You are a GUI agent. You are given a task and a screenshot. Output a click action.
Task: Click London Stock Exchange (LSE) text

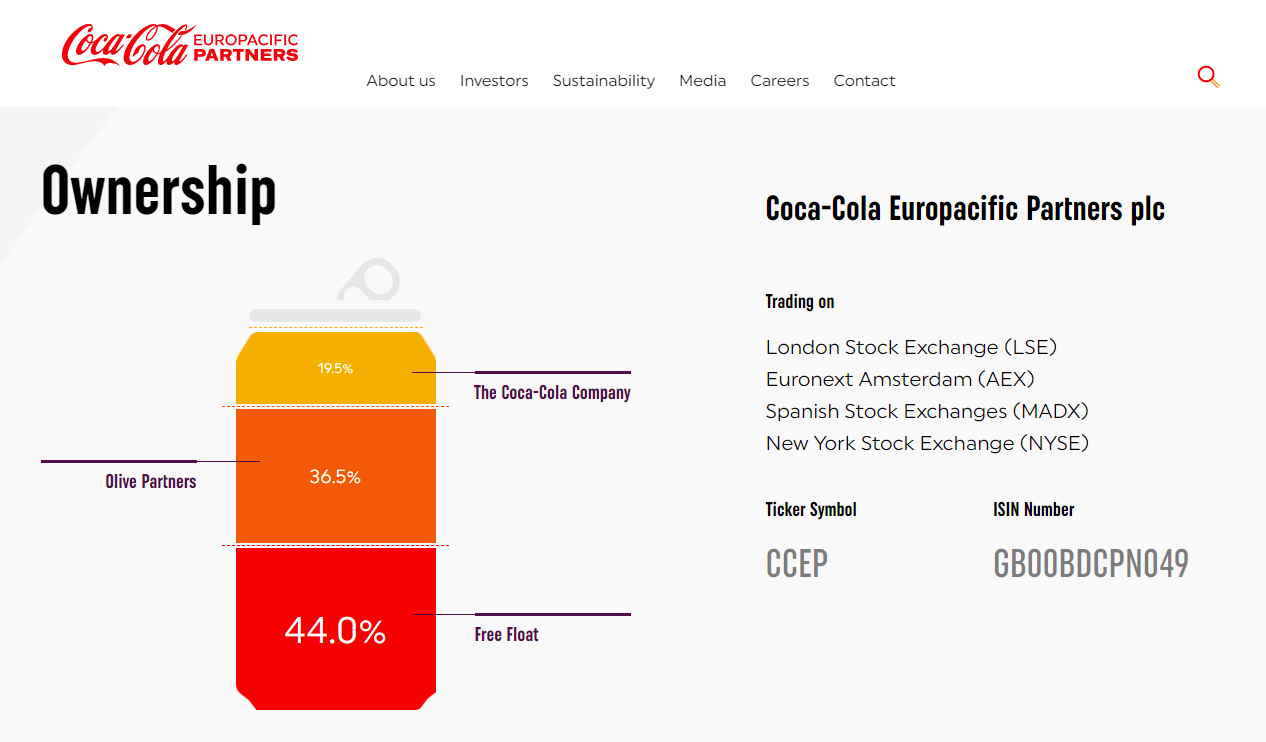tap(911, 348)
